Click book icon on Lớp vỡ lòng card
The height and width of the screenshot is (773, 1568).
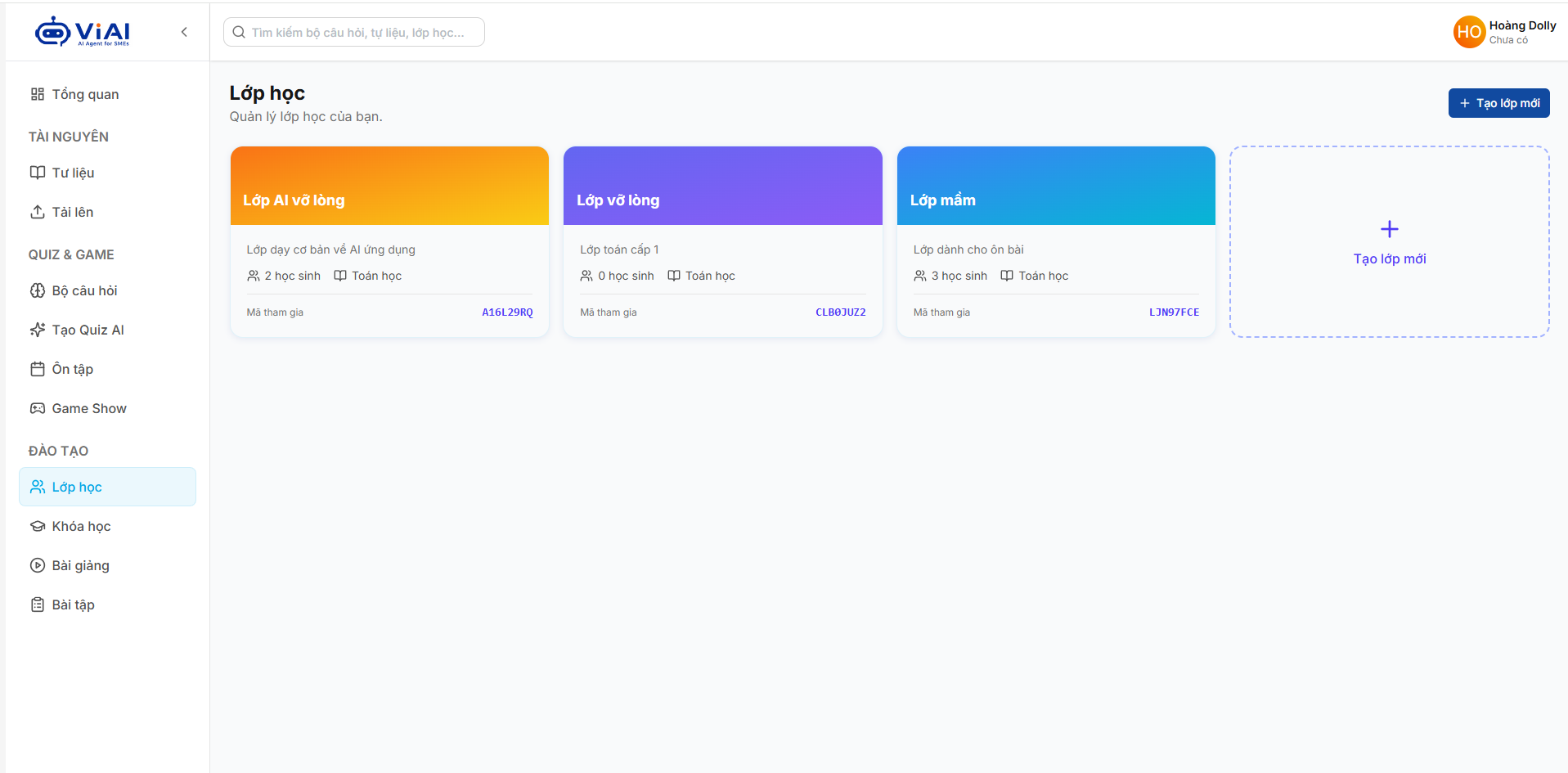[674, 276]
